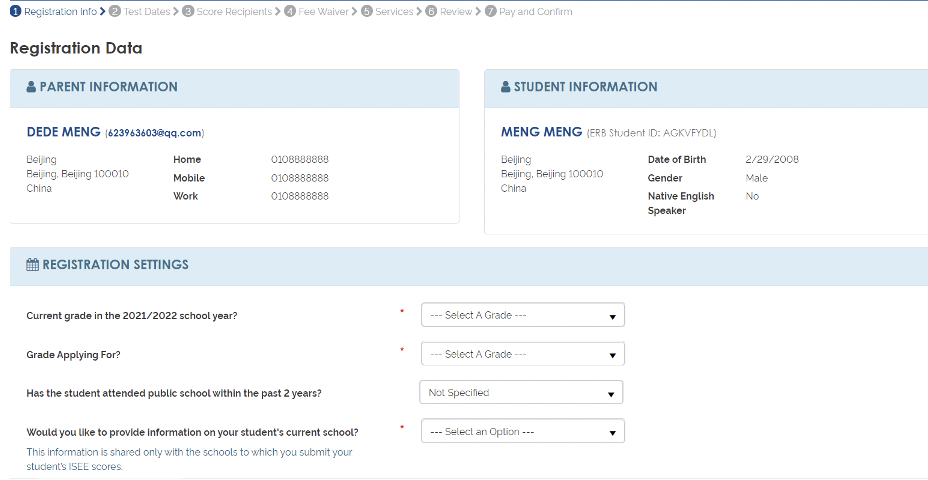Jump to the Review step
Viewport: 928px width, 480px height.
click(456, 12)
